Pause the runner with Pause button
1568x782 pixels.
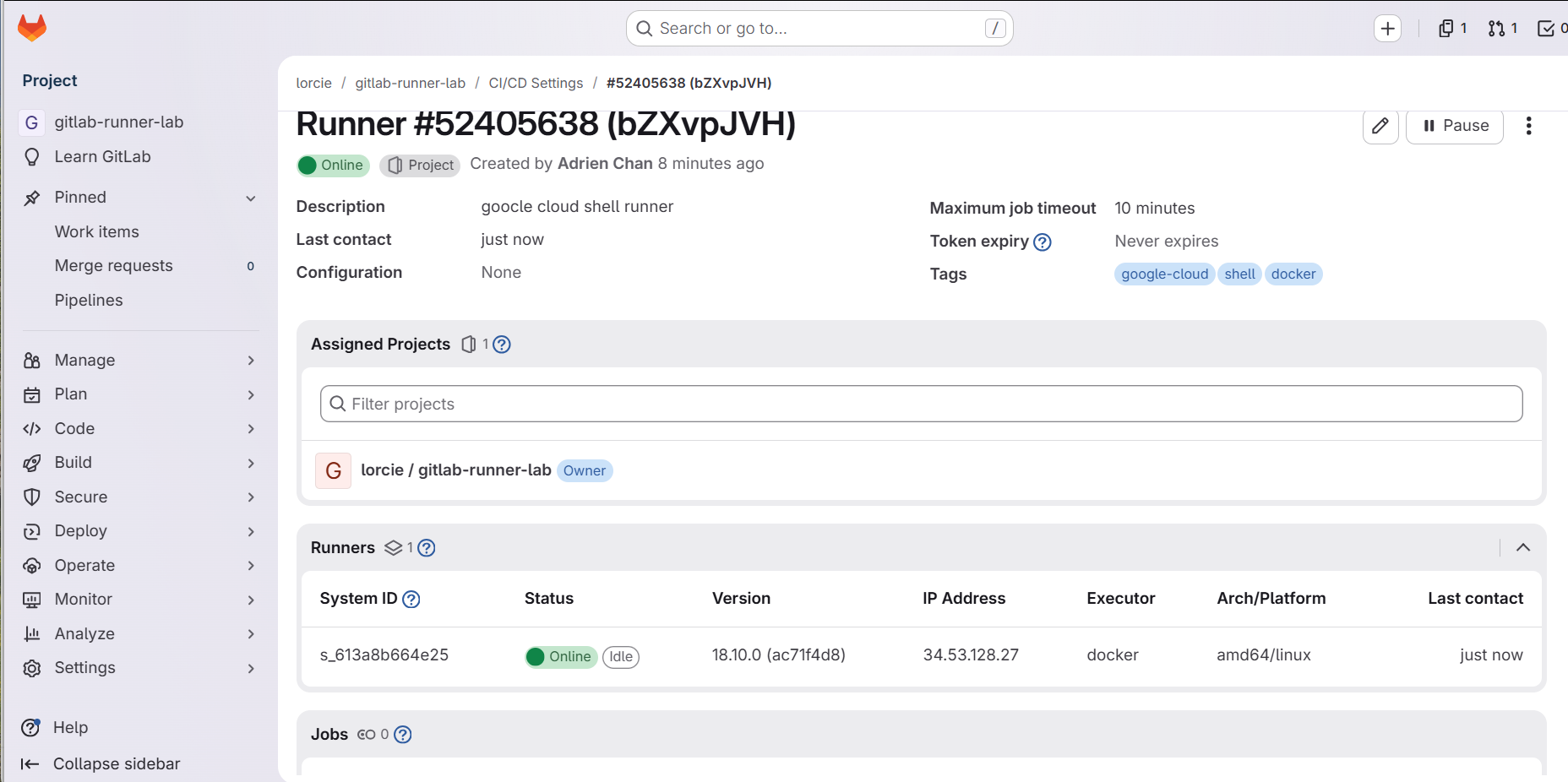point(1455,126)
